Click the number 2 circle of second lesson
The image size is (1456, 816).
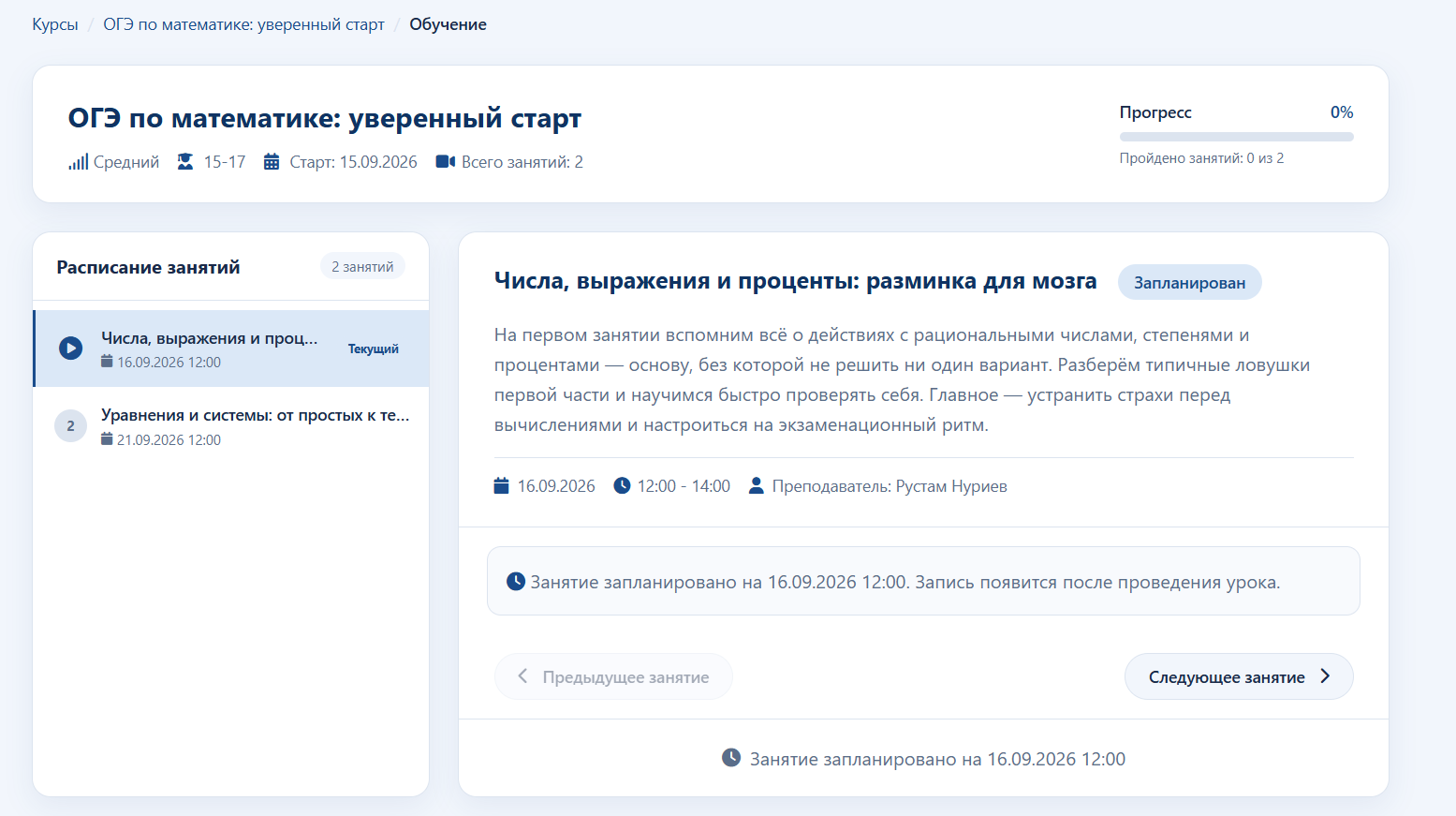pyautogui.click(x=70, y=426)
